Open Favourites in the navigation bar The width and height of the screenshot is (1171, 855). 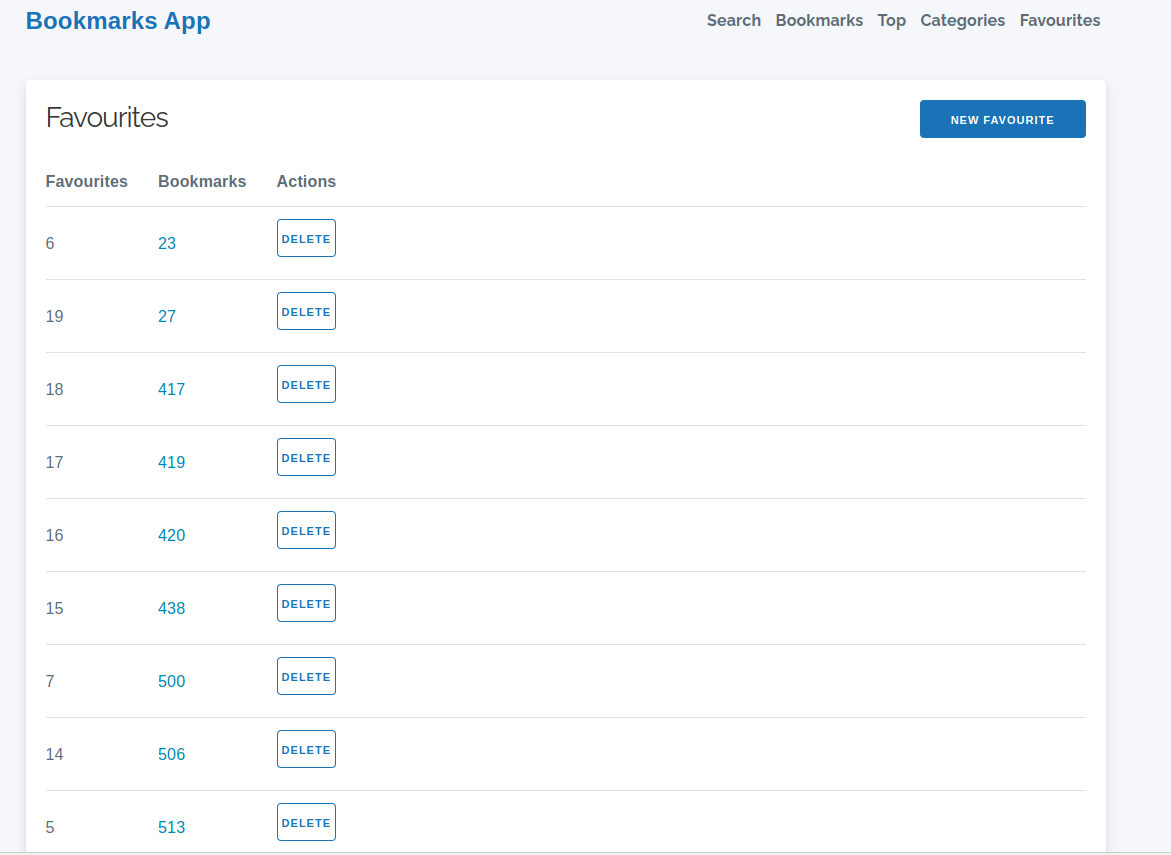(1060, 21)
